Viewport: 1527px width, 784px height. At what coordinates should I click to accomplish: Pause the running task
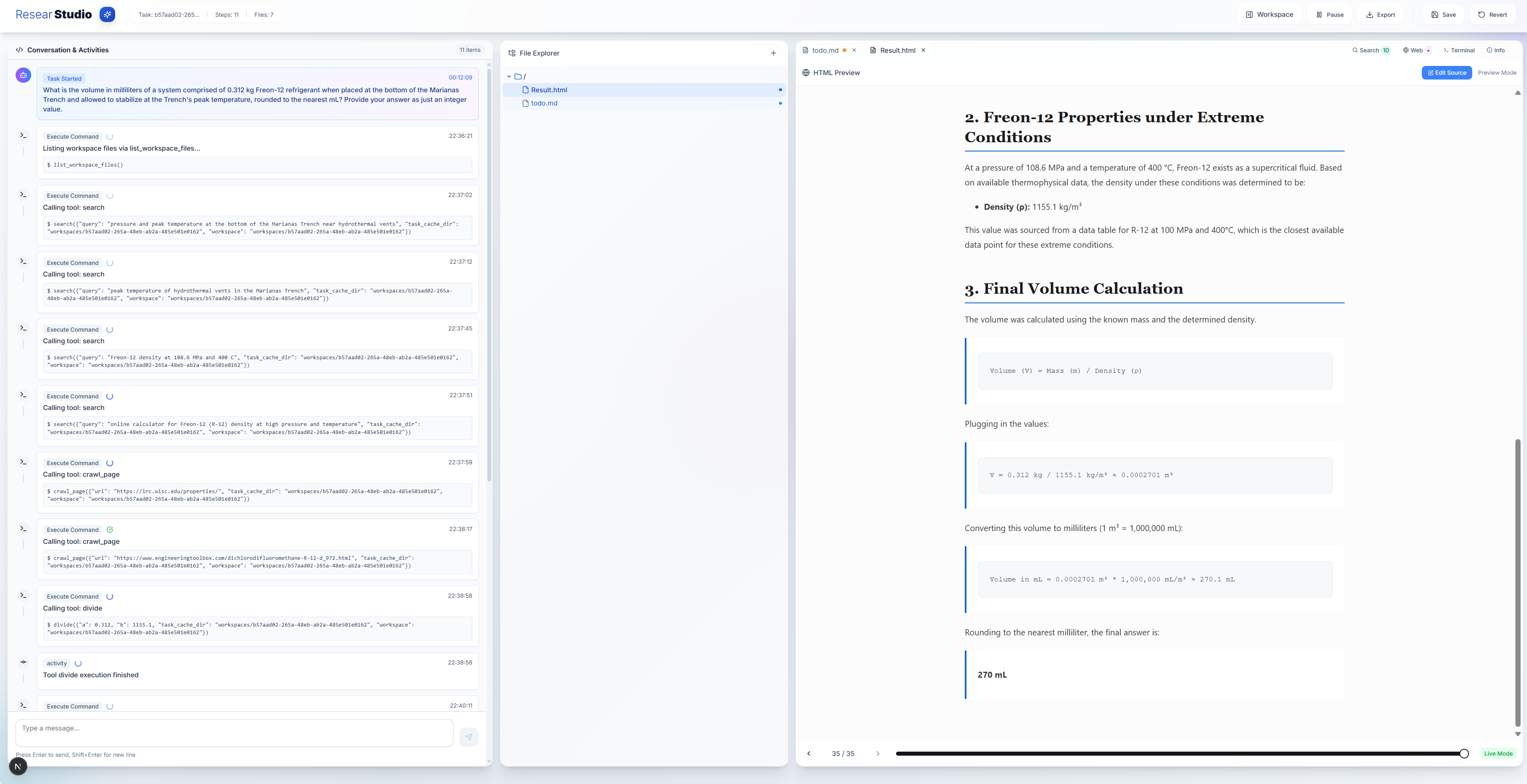pos(1329,15)
